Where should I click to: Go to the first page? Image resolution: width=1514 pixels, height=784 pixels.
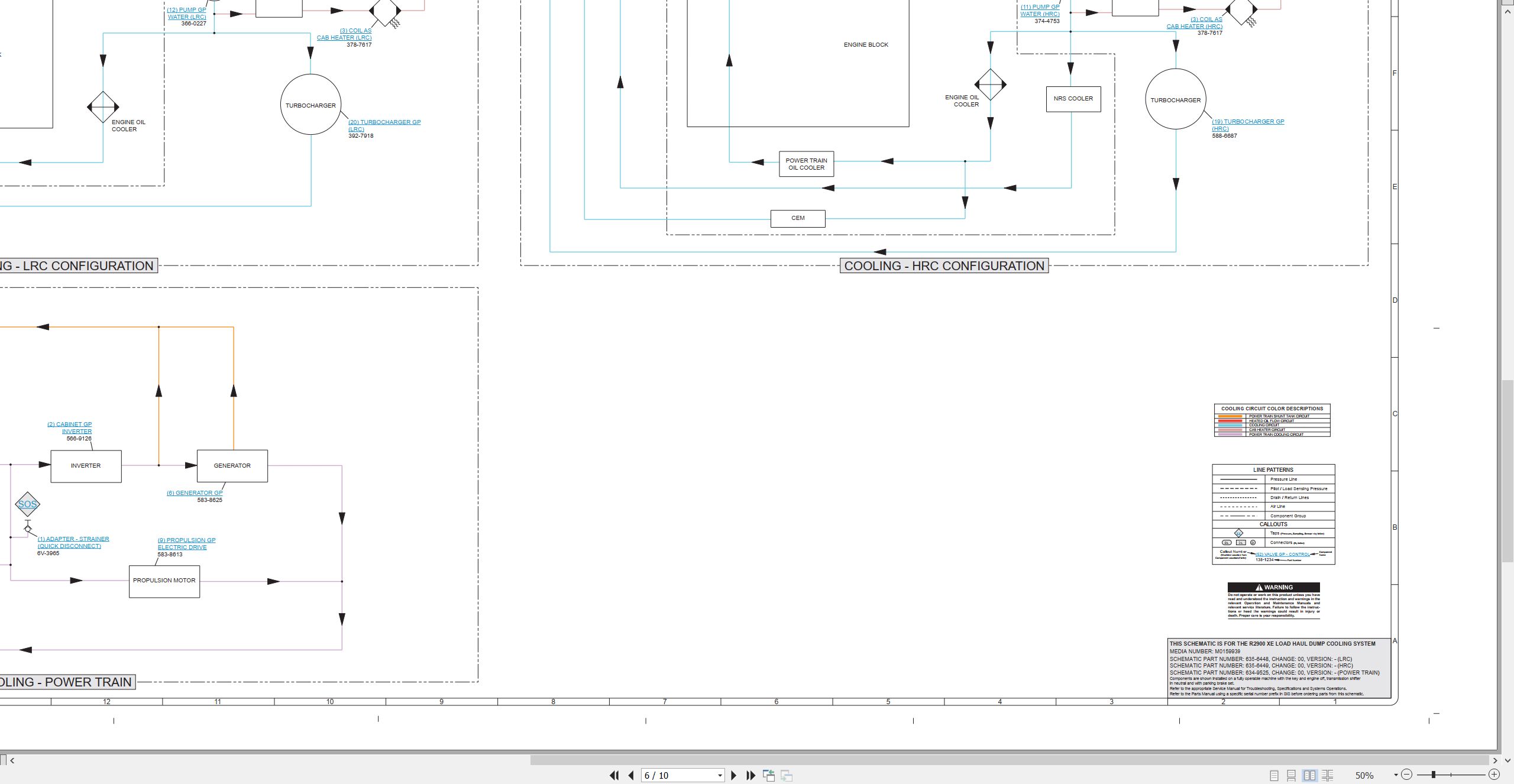click(614, 775)
